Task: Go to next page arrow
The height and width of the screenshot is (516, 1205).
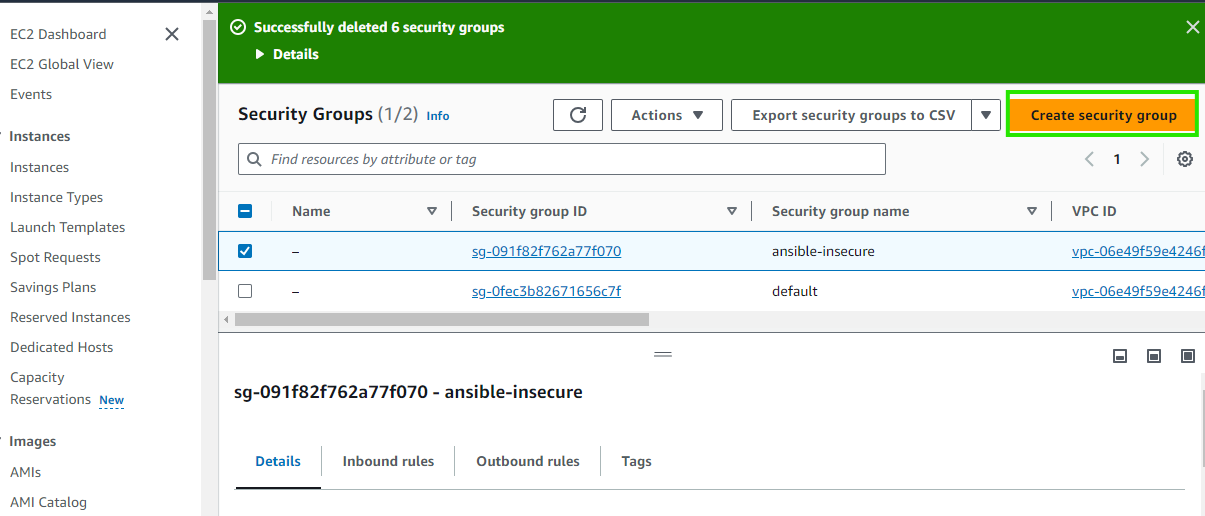Action: pyautogui.click(x=1145, y=159)
